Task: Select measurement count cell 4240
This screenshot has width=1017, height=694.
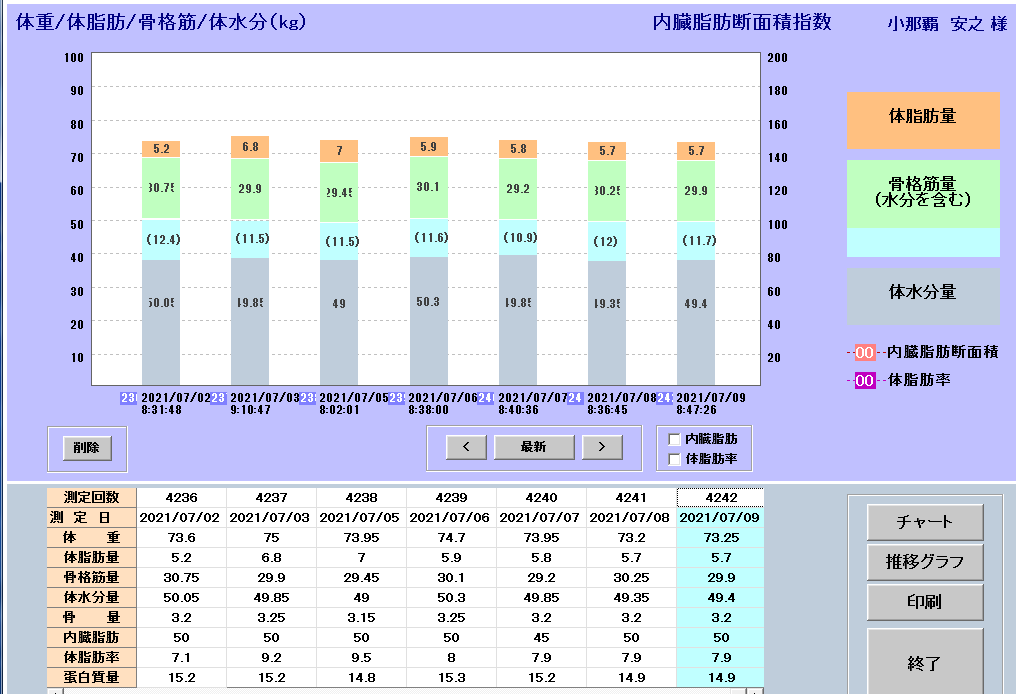Action: click(542, 497)
